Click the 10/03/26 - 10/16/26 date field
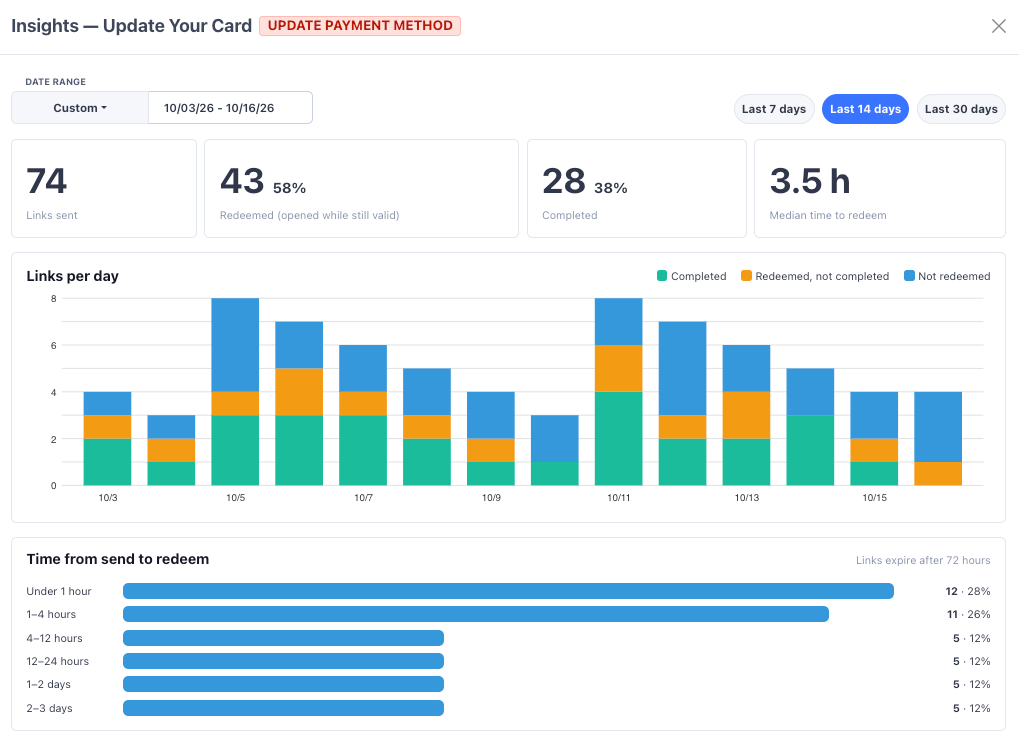This screenshot has height=733, width=1019. 230,108
